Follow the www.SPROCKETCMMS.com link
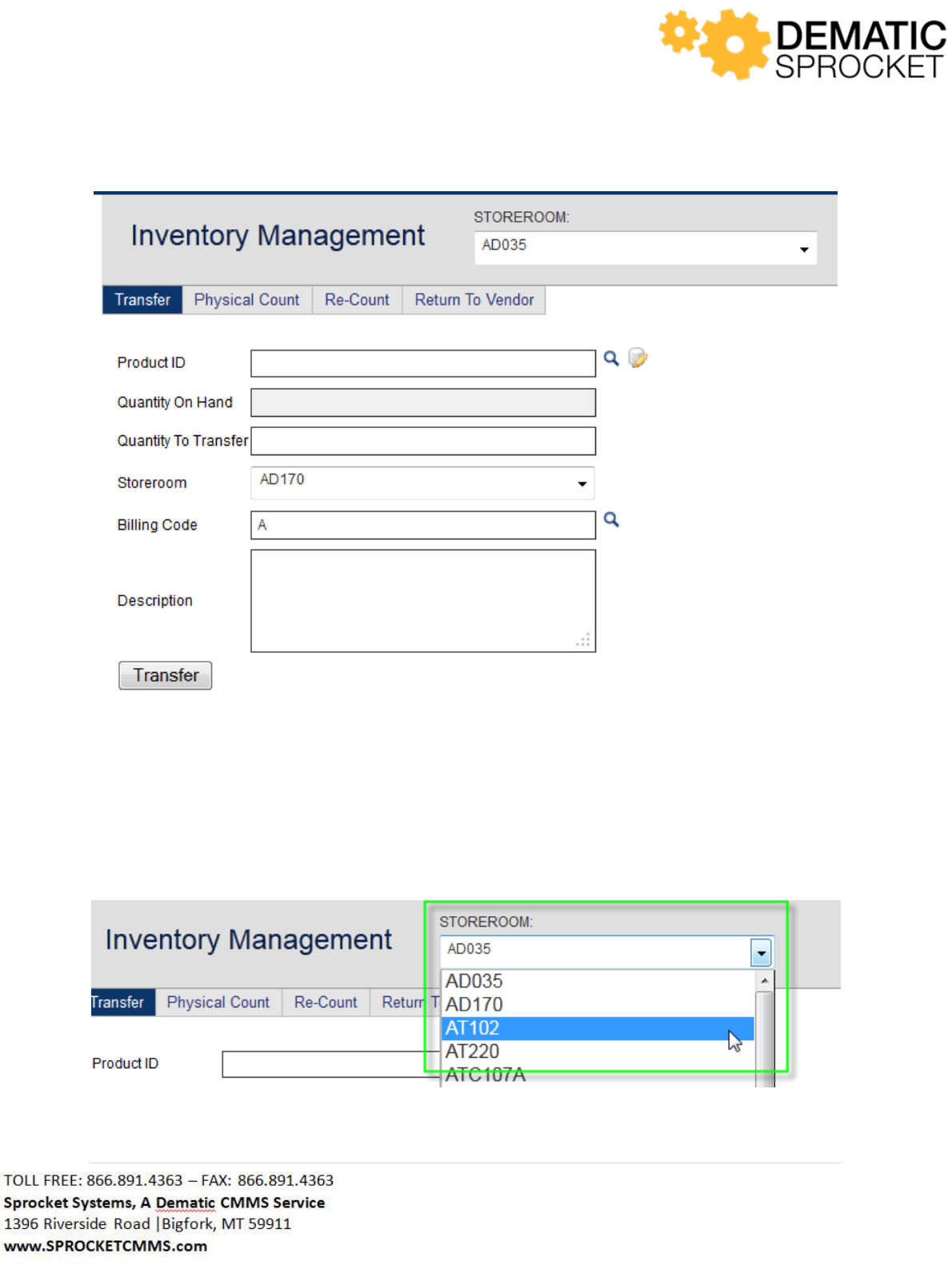Screen dimensions: 952x1265 (x=106, y=1246)
